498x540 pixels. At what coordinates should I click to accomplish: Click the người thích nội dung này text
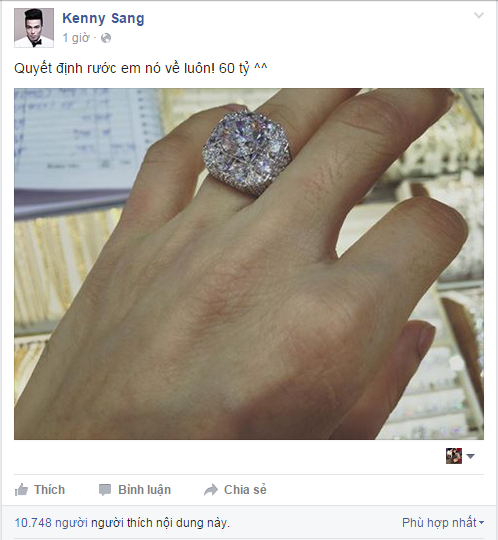(x=160, y=523)
